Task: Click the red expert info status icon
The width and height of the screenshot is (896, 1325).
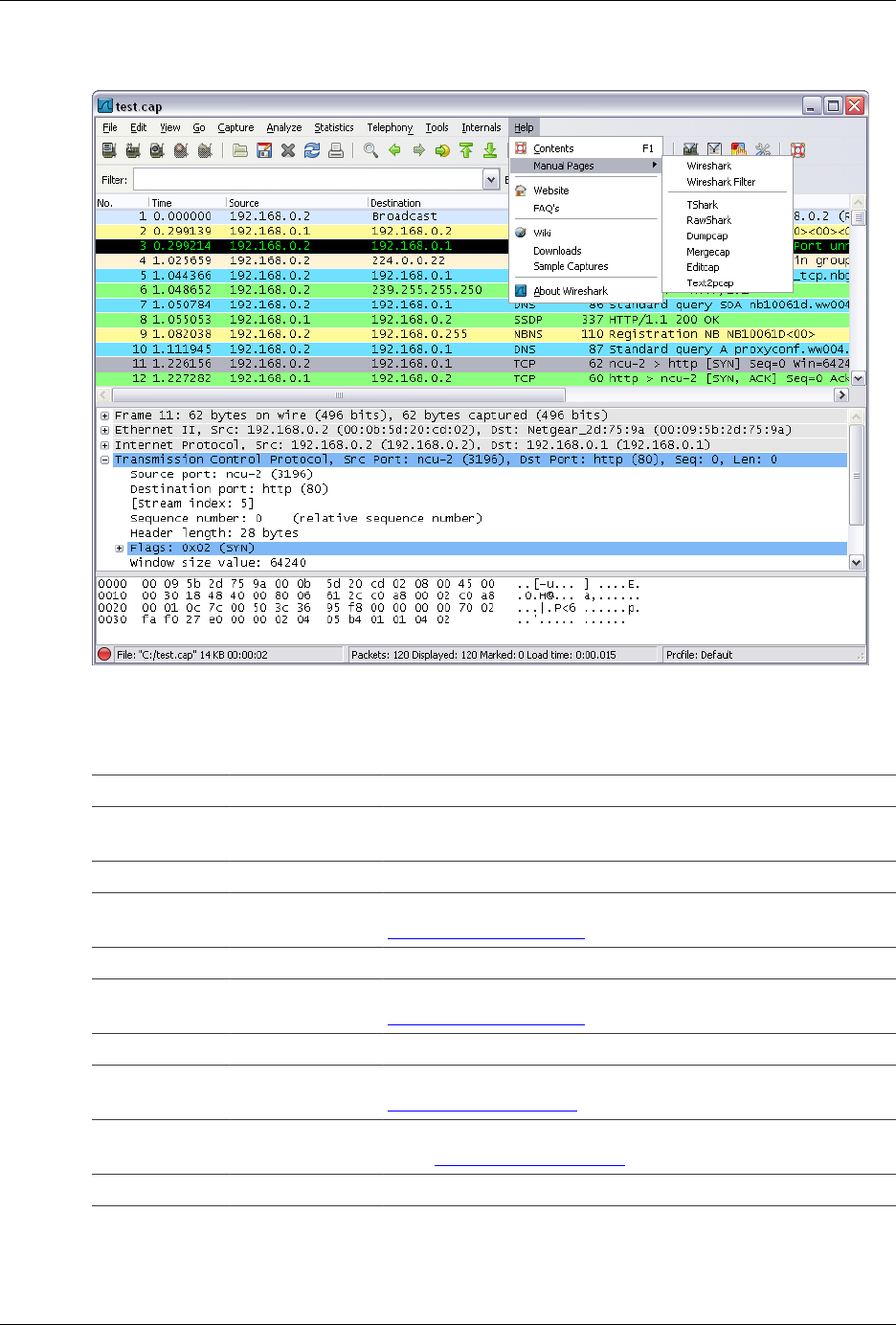Action: (x=105, y=655)
